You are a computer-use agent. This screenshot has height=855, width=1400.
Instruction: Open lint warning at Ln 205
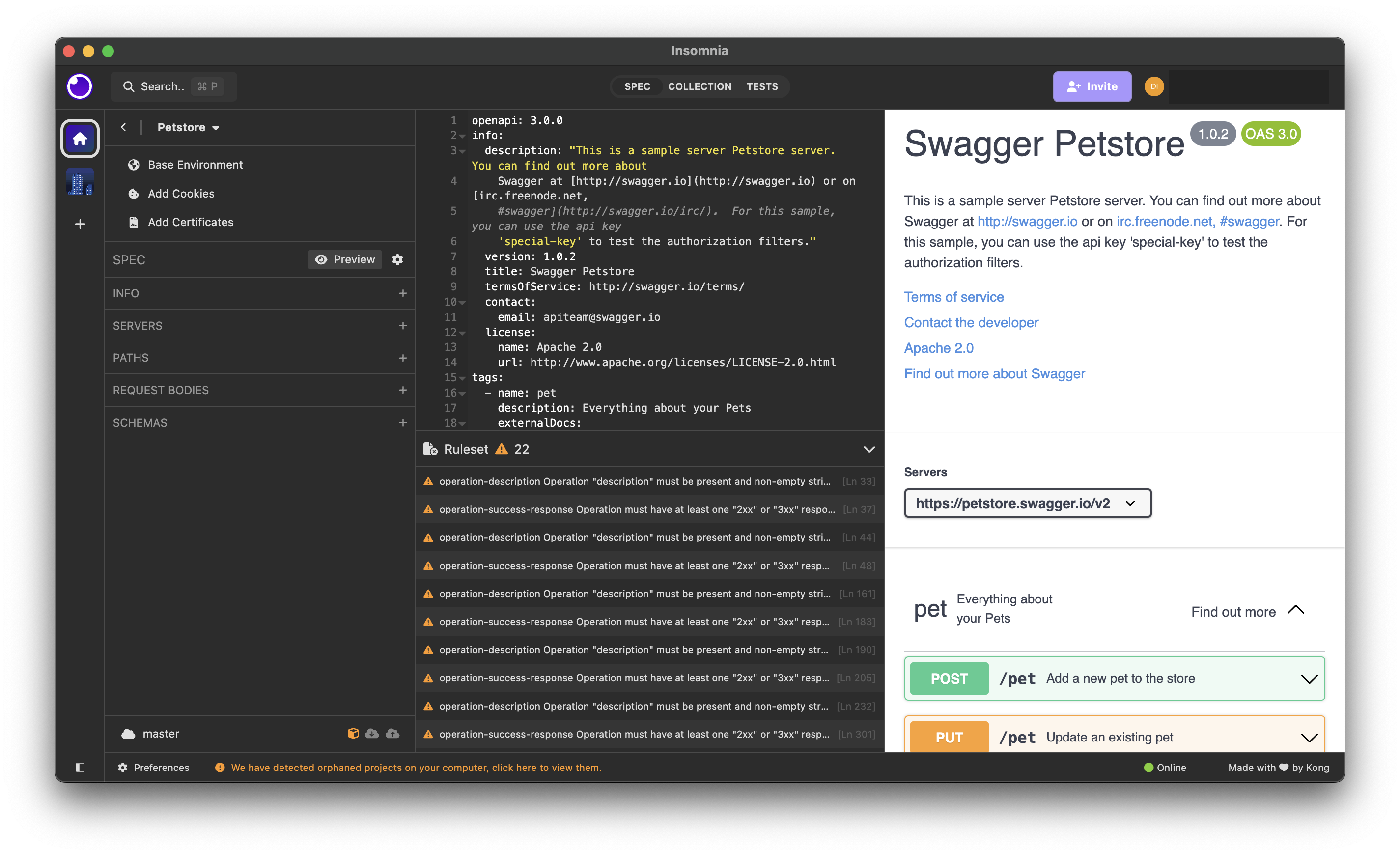click(x=649, y=678)
